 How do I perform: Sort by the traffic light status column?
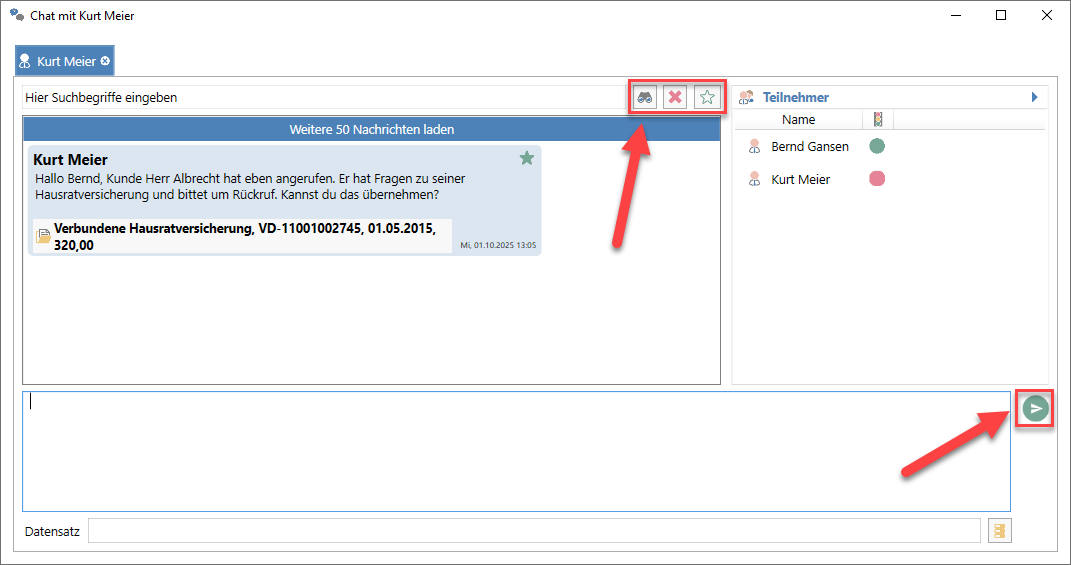pos(878,120)
